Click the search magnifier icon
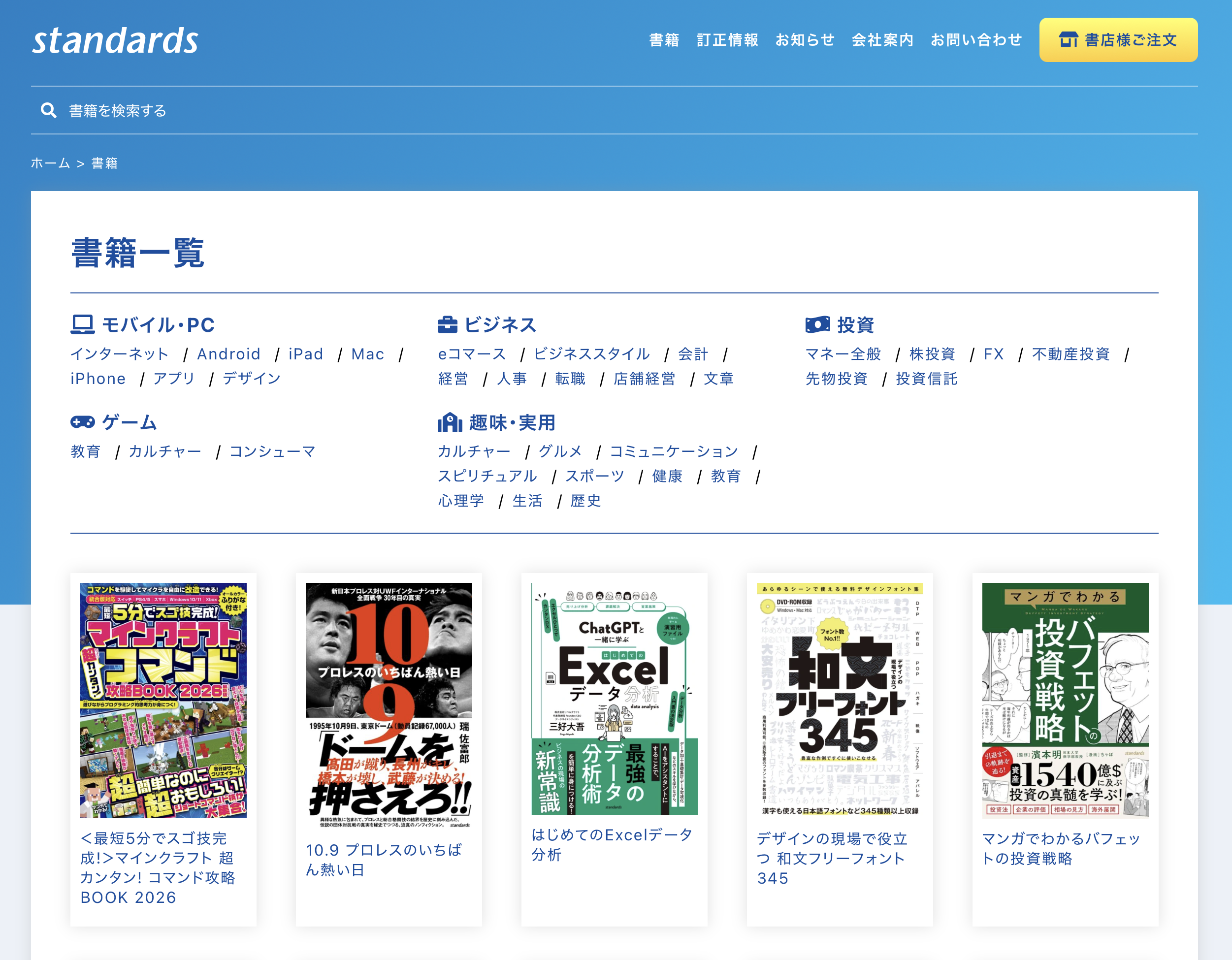1232x960 pixels. coord(49,111)
